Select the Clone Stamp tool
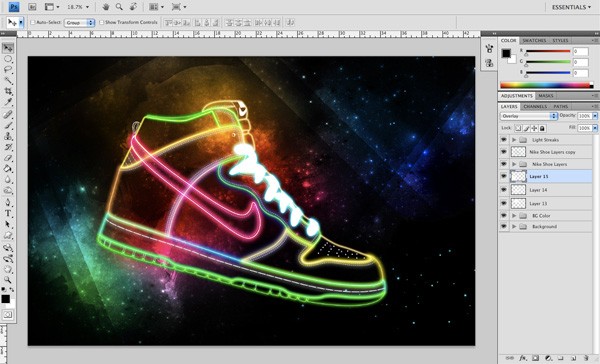Screen dimensions: 600x364 (x=8, y=136)
